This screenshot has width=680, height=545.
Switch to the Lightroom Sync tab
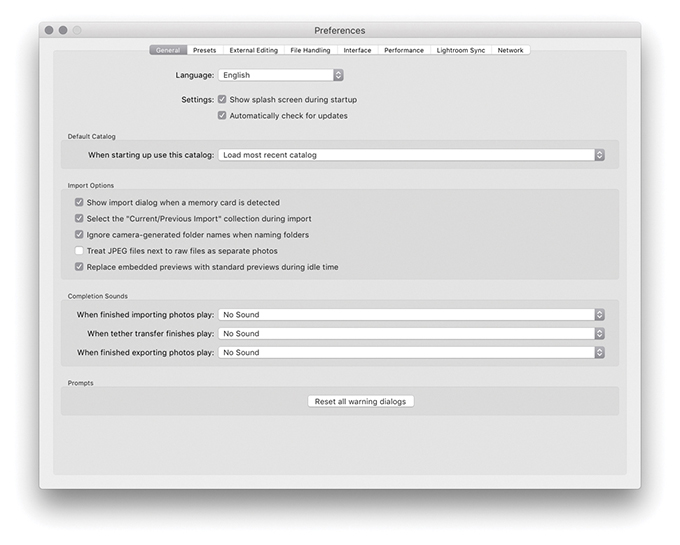point(461,50)
